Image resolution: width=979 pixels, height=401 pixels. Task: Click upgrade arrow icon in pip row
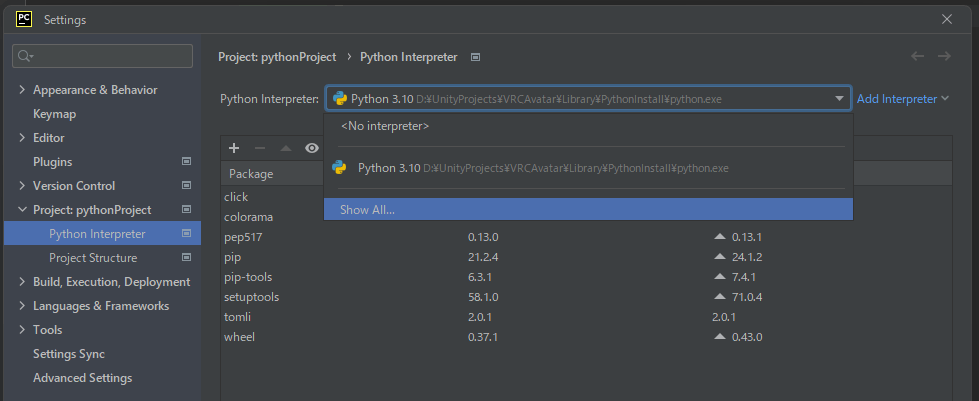[720, 257]
